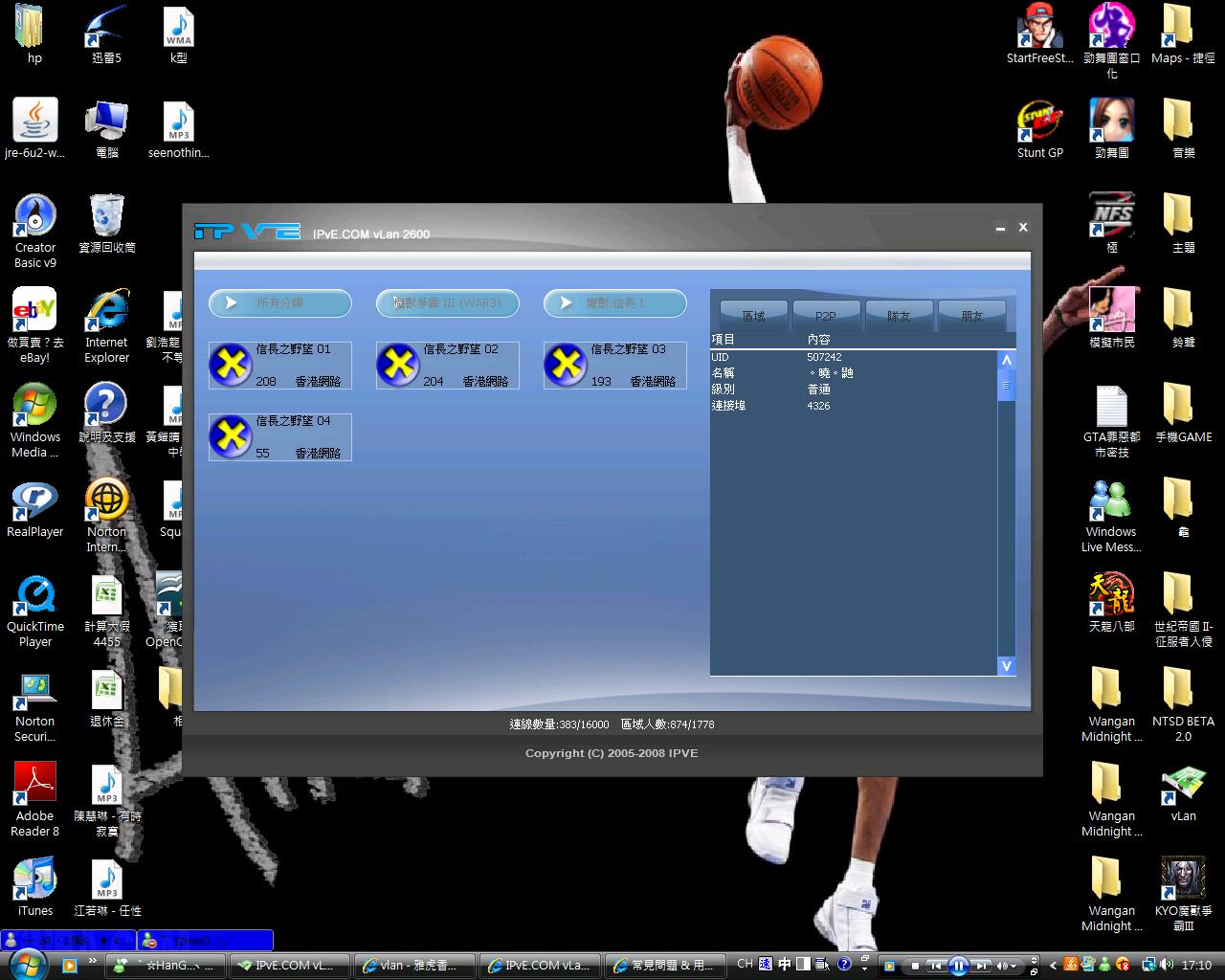The image size is (1225, 980).
Task: Select the 江若琳 - 任性 MP3 file
Action: (x=106, y=886)
